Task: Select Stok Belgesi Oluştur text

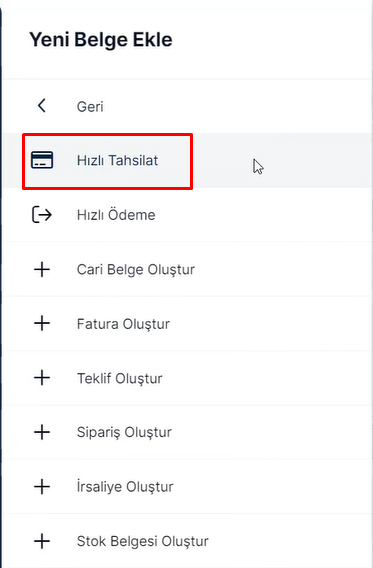Action: [x=142, y=541]
